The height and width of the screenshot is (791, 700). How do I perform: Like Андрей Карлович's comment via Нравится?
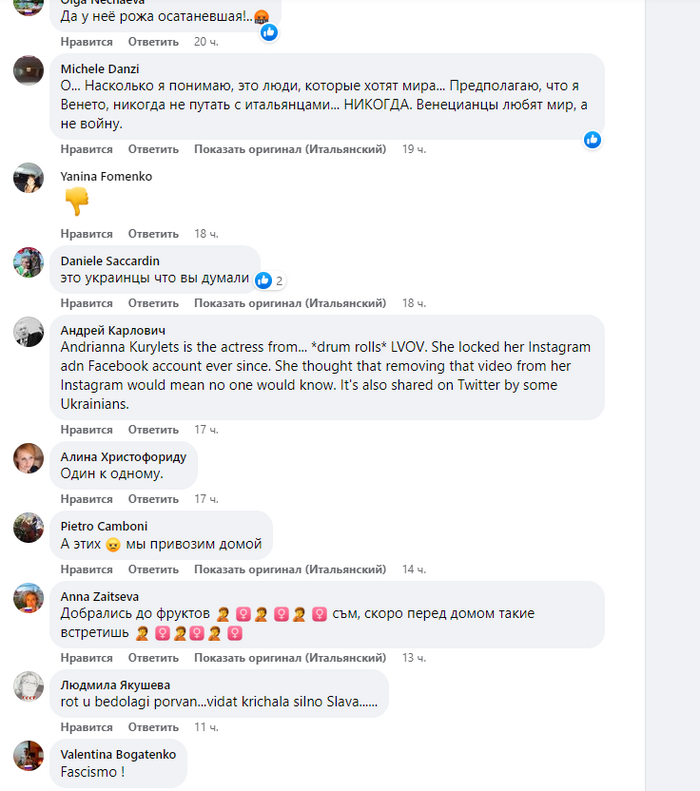click(x=86, y=429)
